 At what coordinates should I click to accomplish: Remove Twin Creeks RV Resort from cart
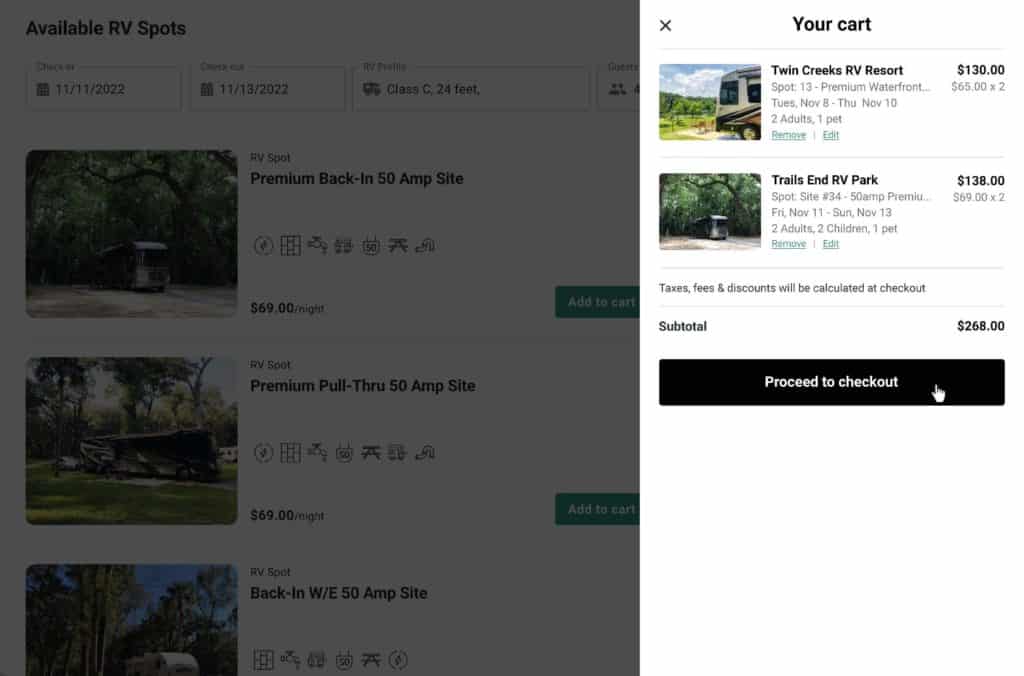pyautogui.click(x=788, y=135)
